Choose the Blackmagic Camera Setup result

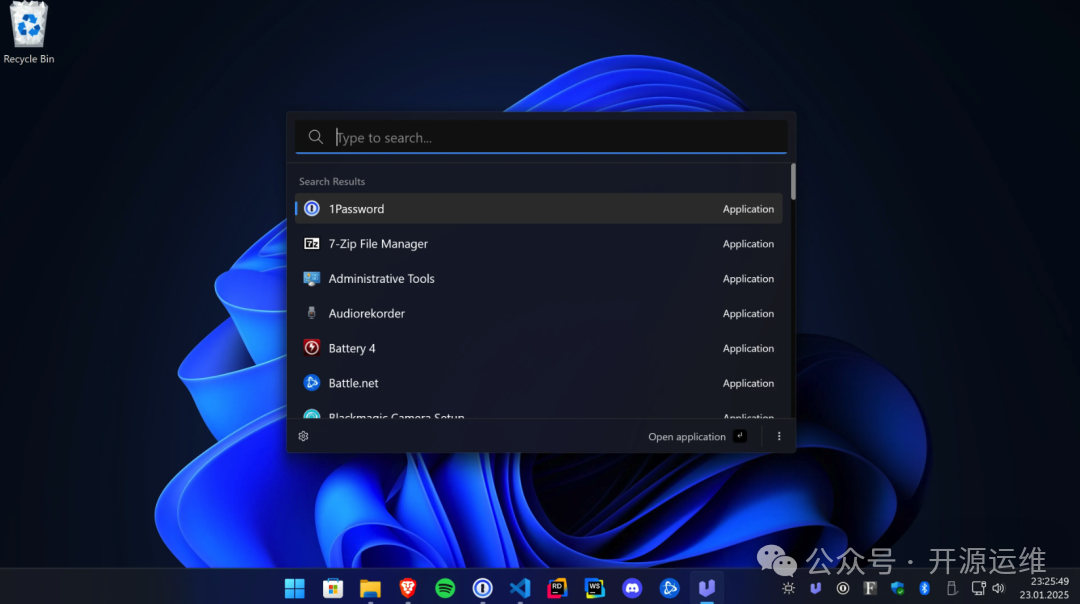click(396, 415)
